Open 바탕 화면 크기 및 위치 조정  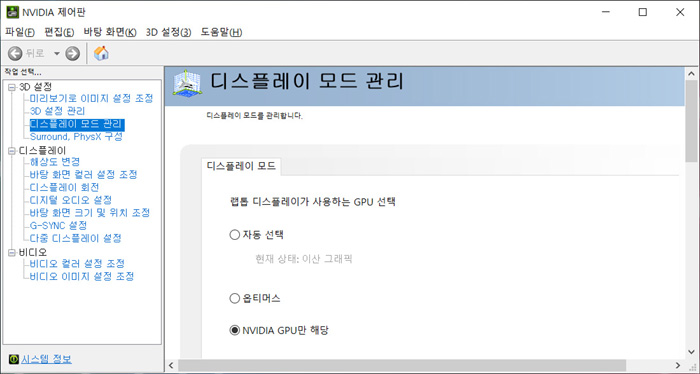pyautogui.click(x=90, y=212)
